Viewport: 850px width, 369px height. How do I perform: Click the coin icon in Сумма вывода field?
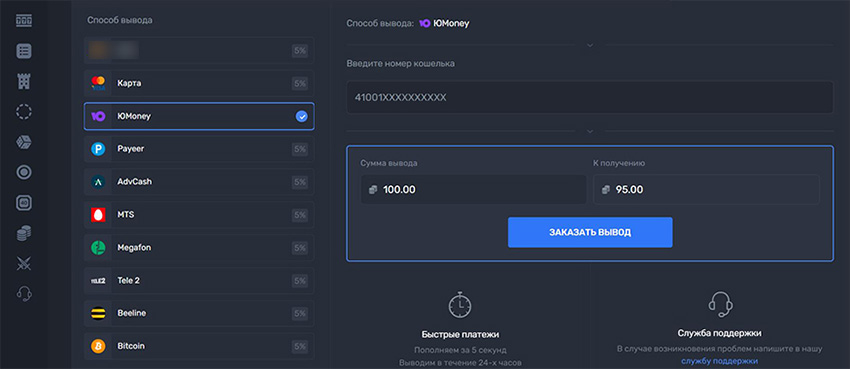(x=373, y=190)
